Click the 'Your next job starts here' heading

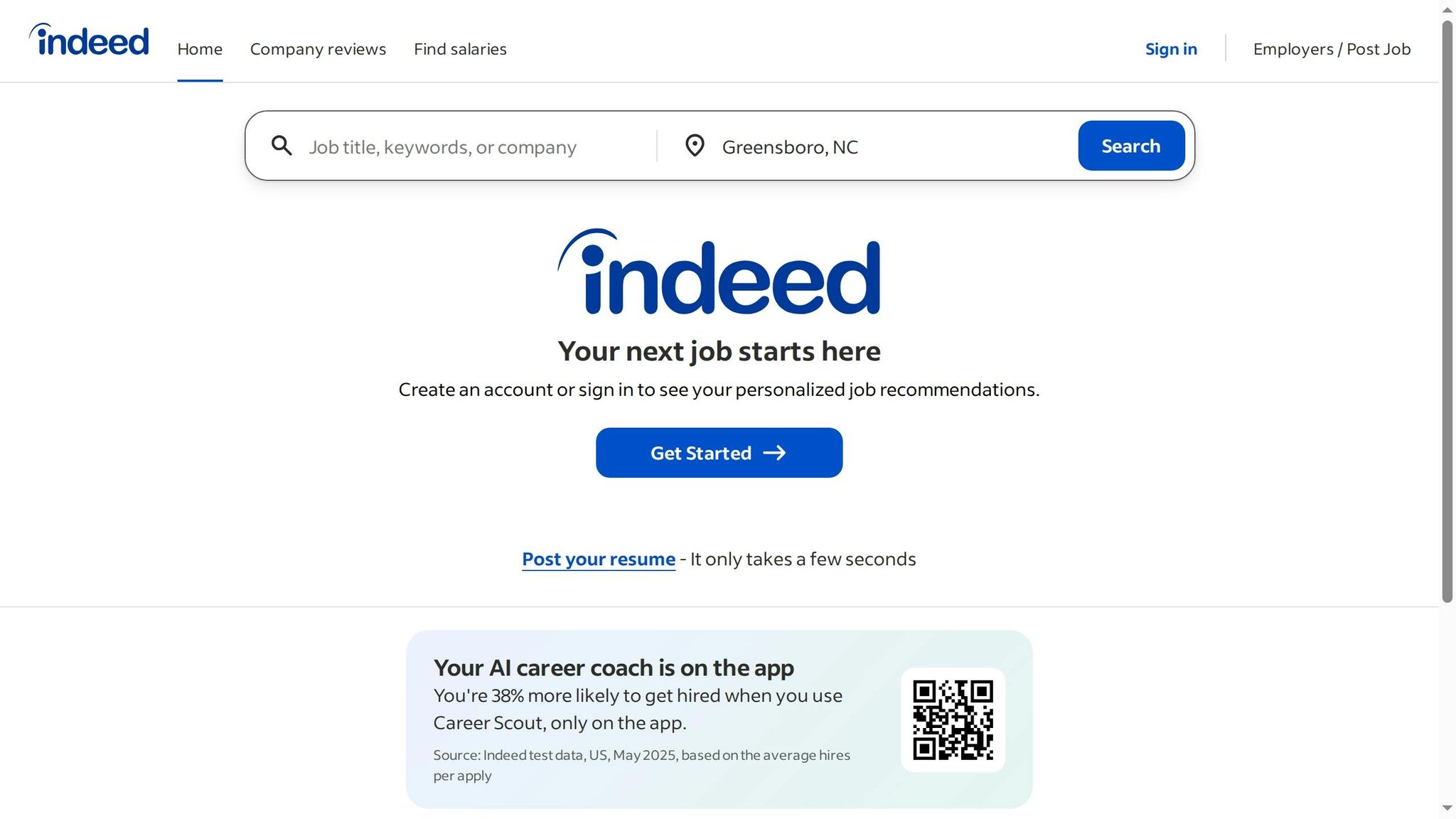(719, 351)
